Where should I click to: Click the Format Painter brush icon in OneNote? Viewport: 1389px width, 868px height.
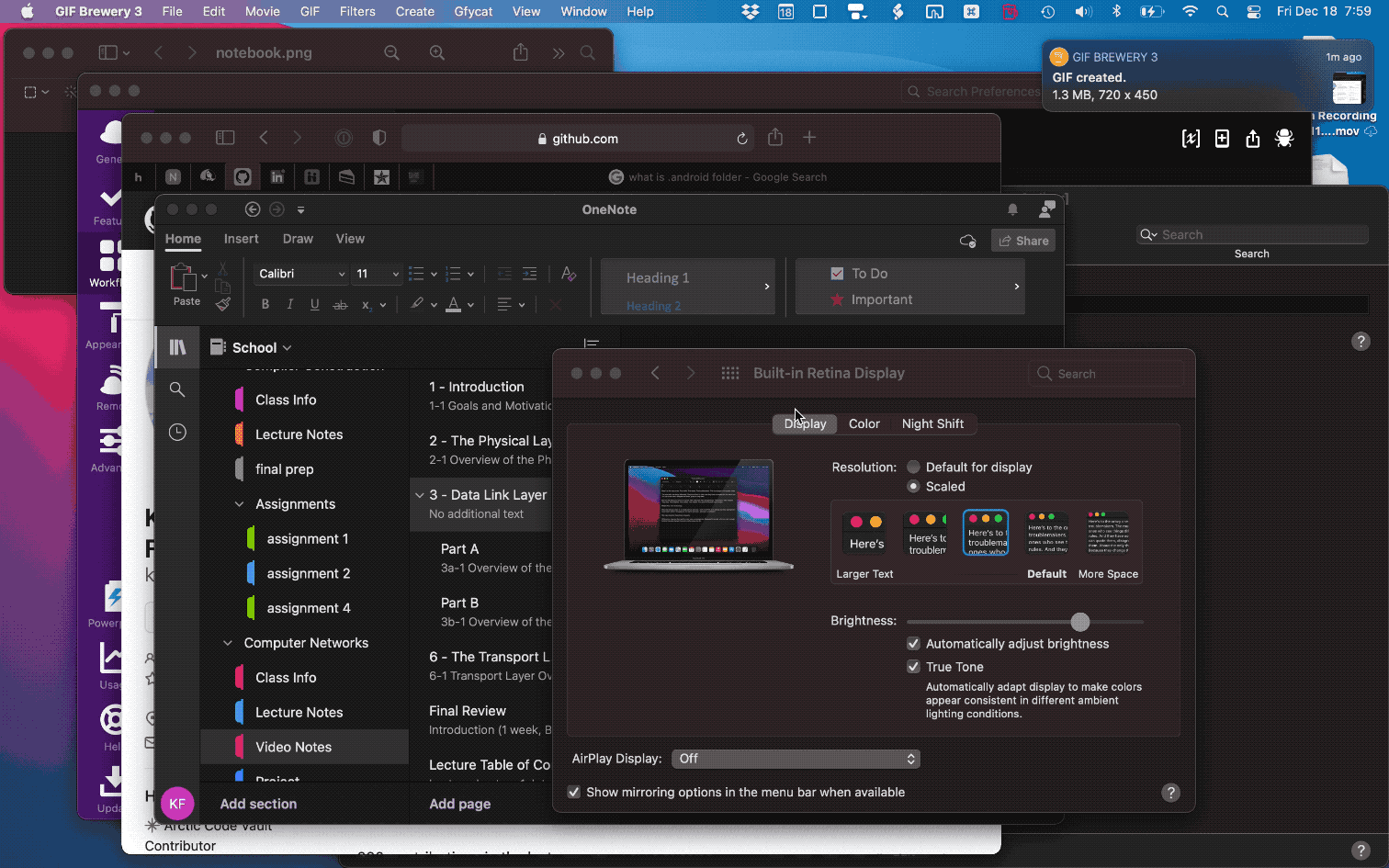tap(223, 304)
